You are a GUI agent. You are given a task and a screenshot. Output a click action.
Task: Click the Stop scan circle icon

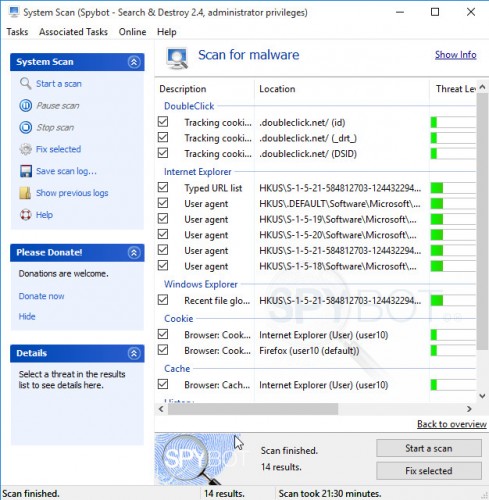(26, 127)
